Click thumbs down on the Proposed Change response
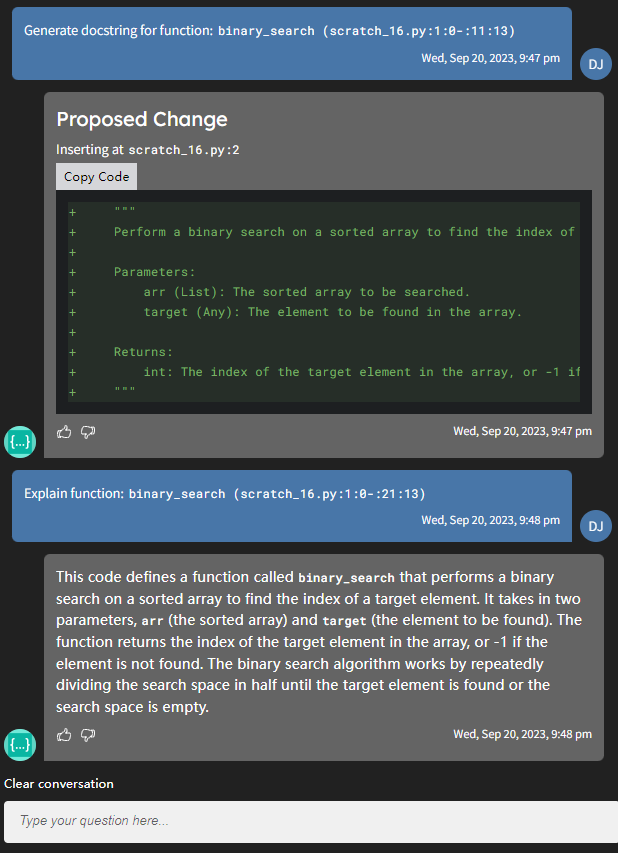Viewport: 618px width, 853px height. (88, 432)
